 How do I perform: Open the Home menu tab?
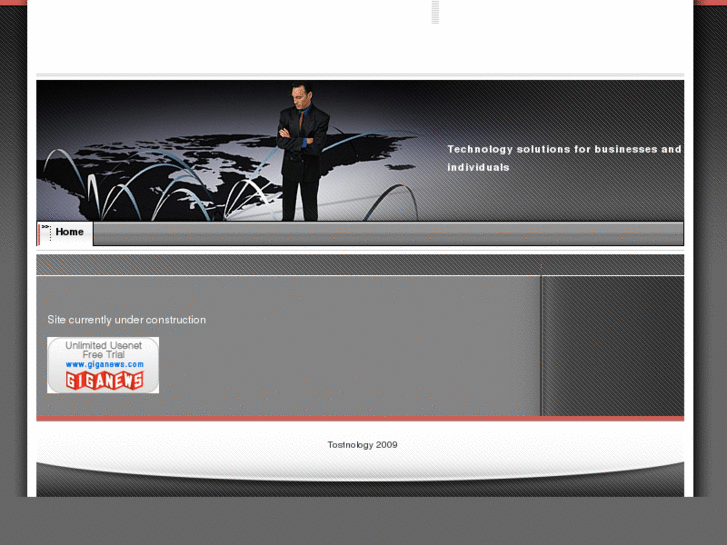pyautogui.click(x=65, y=233)
